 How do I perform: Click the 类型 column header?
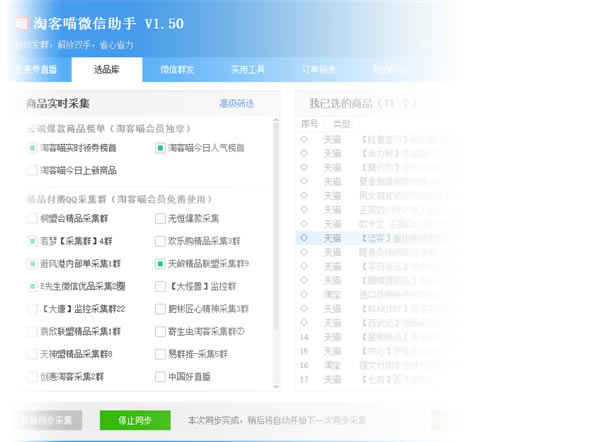341,124
